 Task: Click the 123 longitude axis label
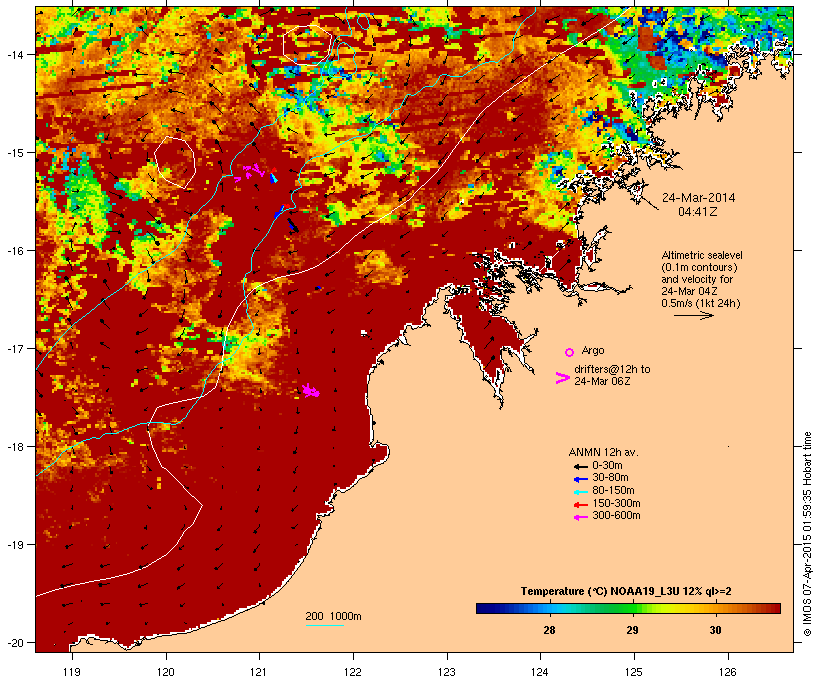click(447, 672)
